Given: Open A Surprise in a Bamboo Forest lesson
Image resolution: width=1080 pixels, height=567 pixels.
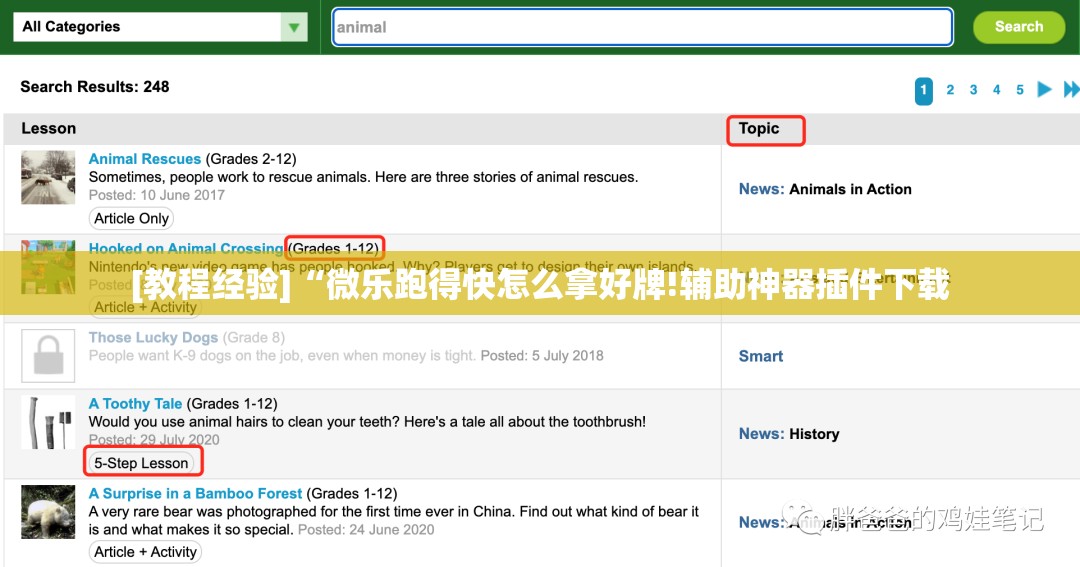Looking at the screenshot, I should pos(195,493).
